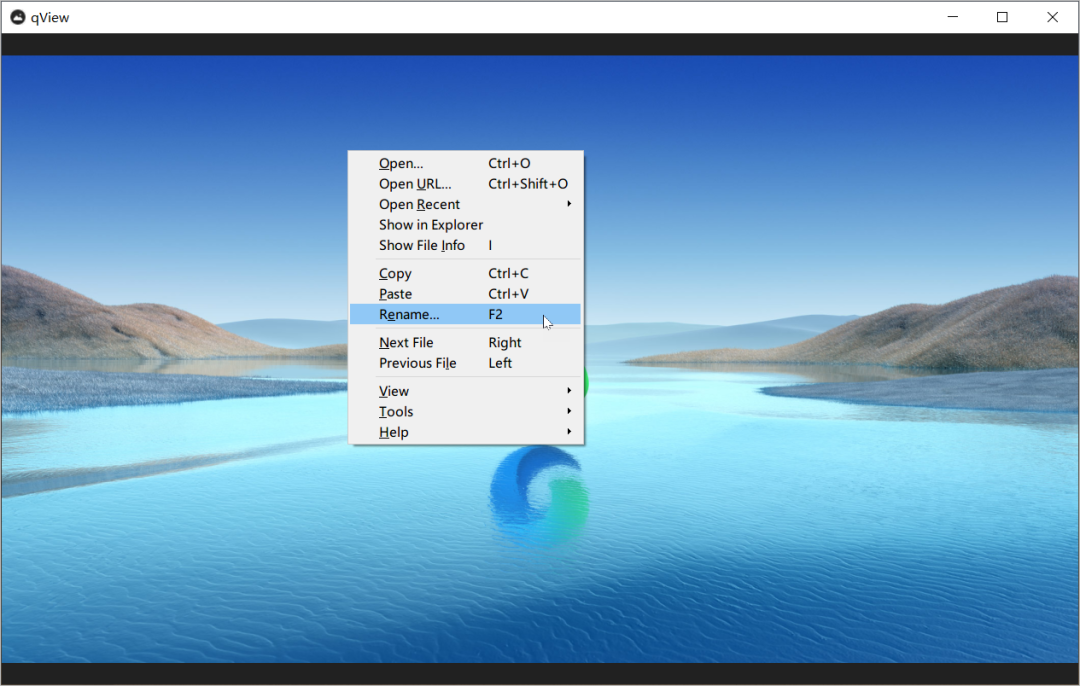Screen dimensions: 1080x686
Task: Choose "Open URL..." to load an image
Action: [414, 183]
